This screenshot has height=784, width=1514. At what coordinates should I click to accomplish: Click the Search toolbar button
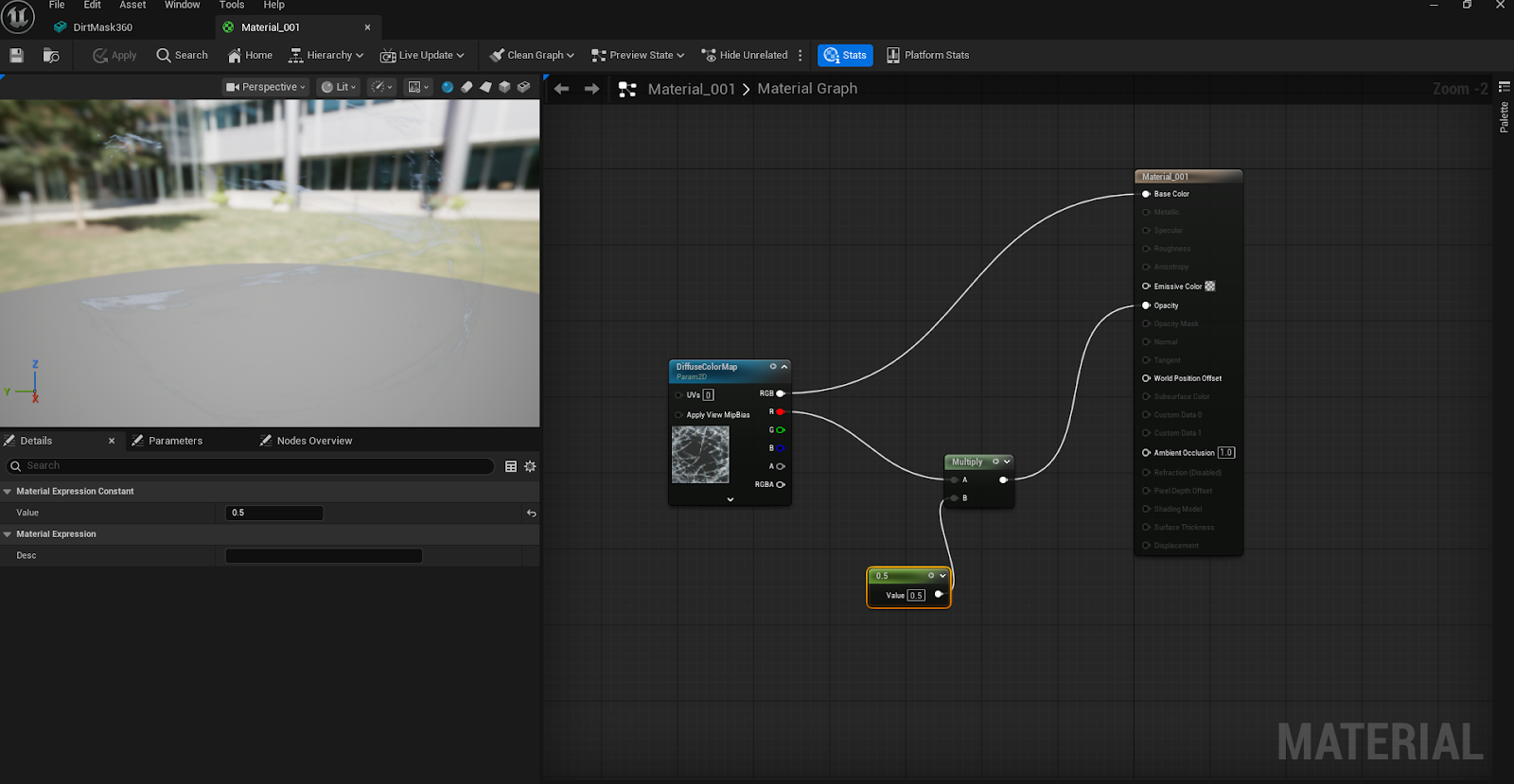point(182,56)
